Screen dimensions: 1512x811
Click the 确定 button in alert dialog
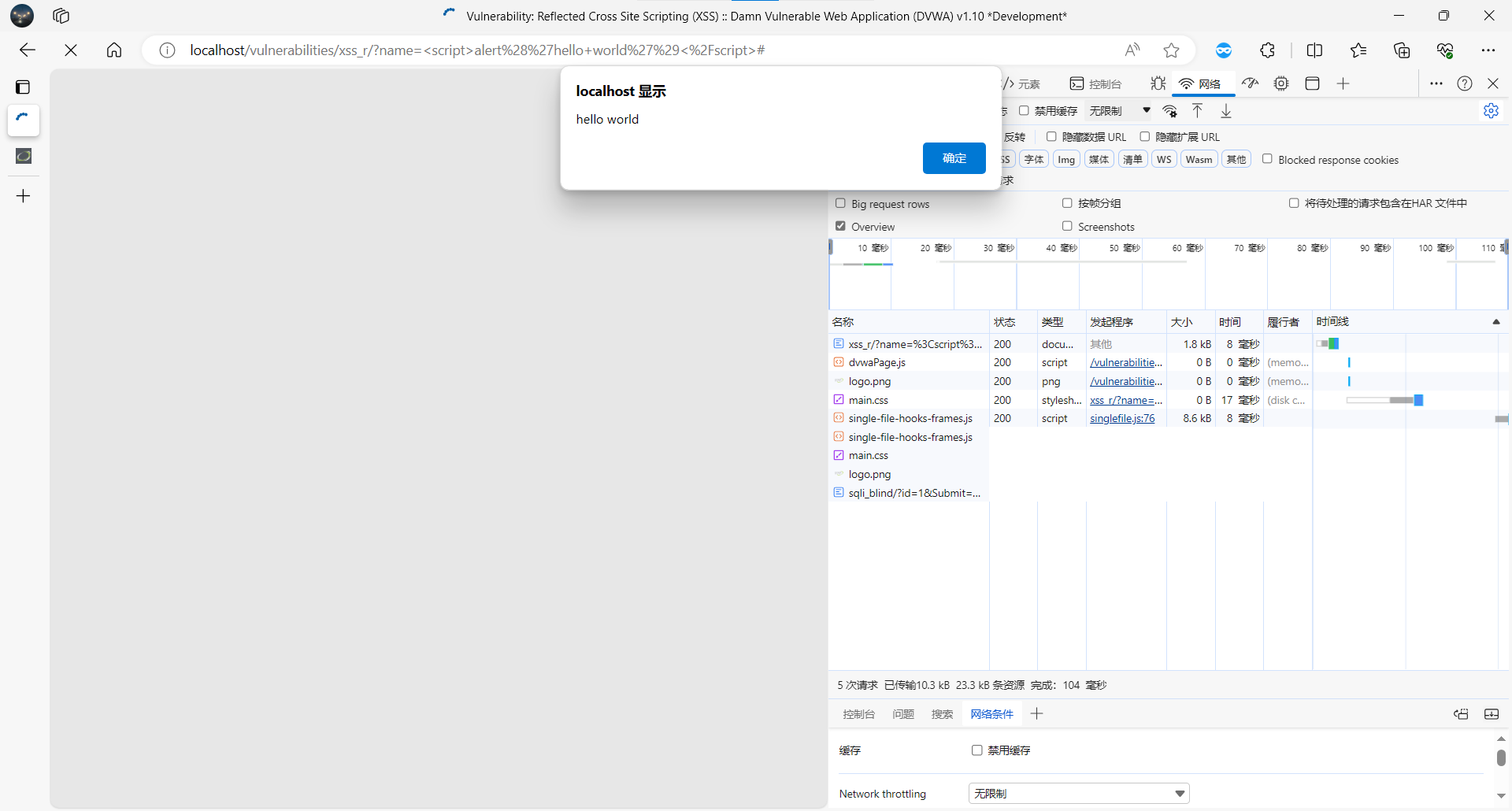click(954, 158)
